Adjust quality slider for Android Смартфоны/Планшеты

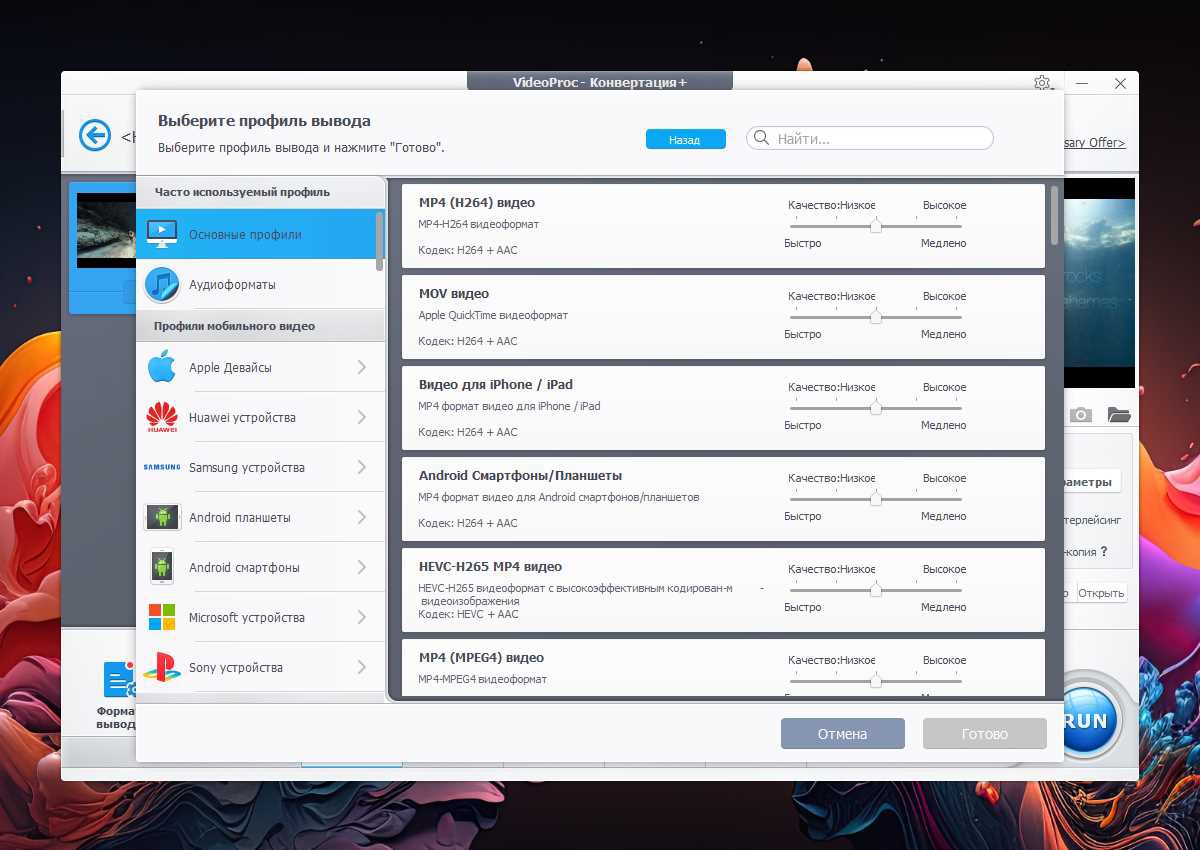(x=875, y=499)
